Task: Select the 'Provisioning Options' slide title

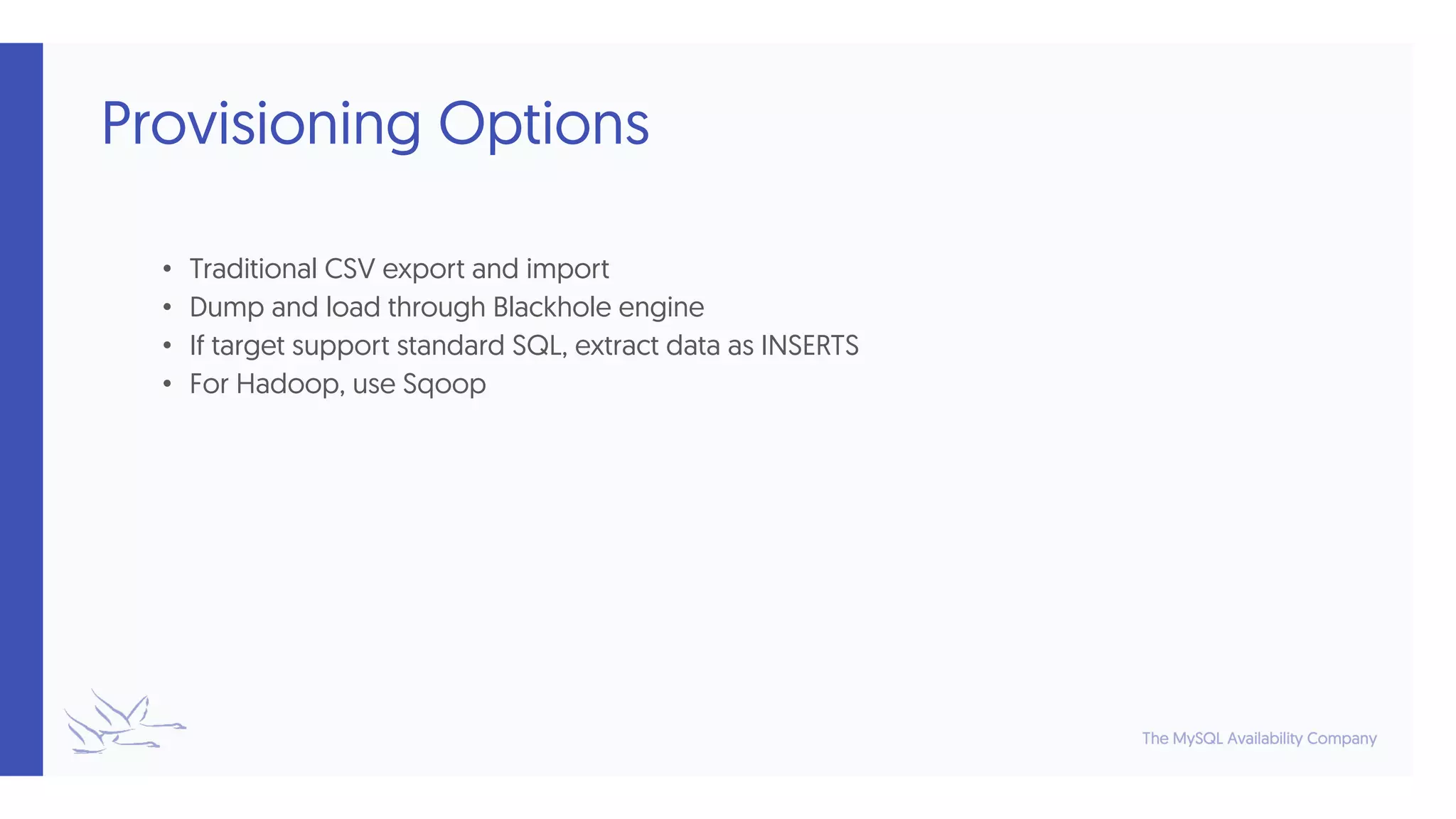Action: 375,124
